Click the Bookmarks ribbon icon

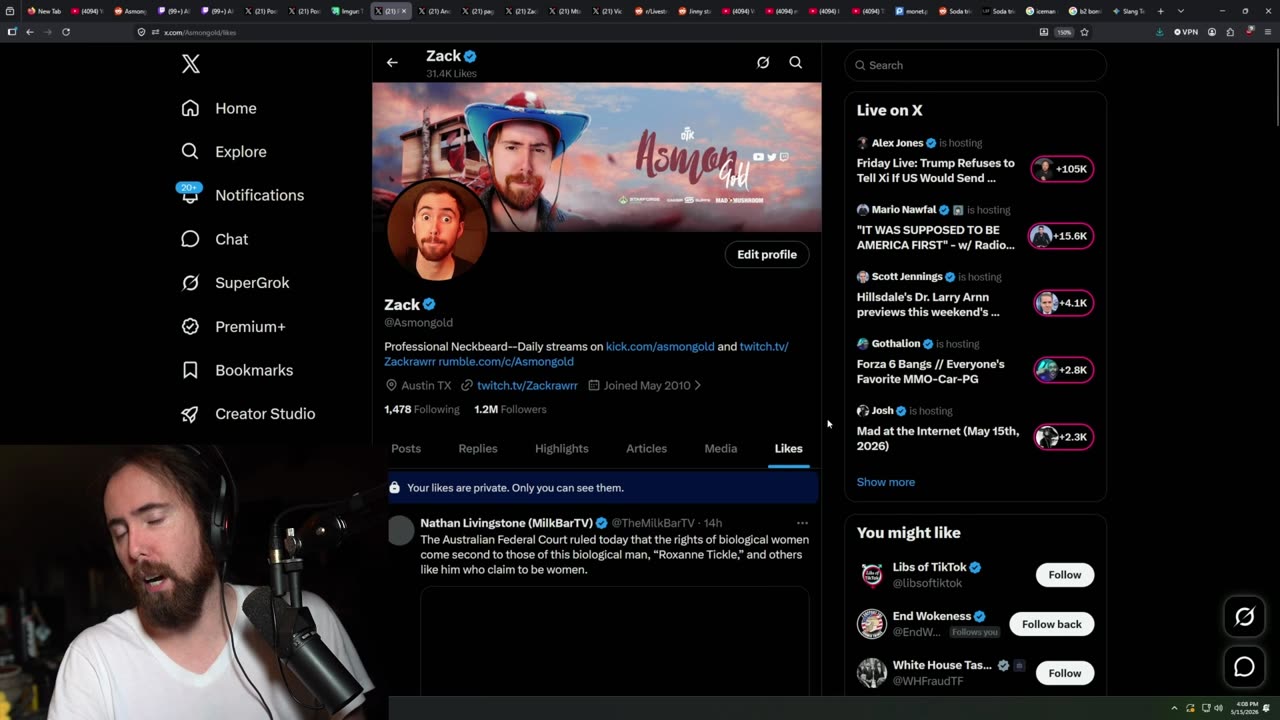click(190, 370)
